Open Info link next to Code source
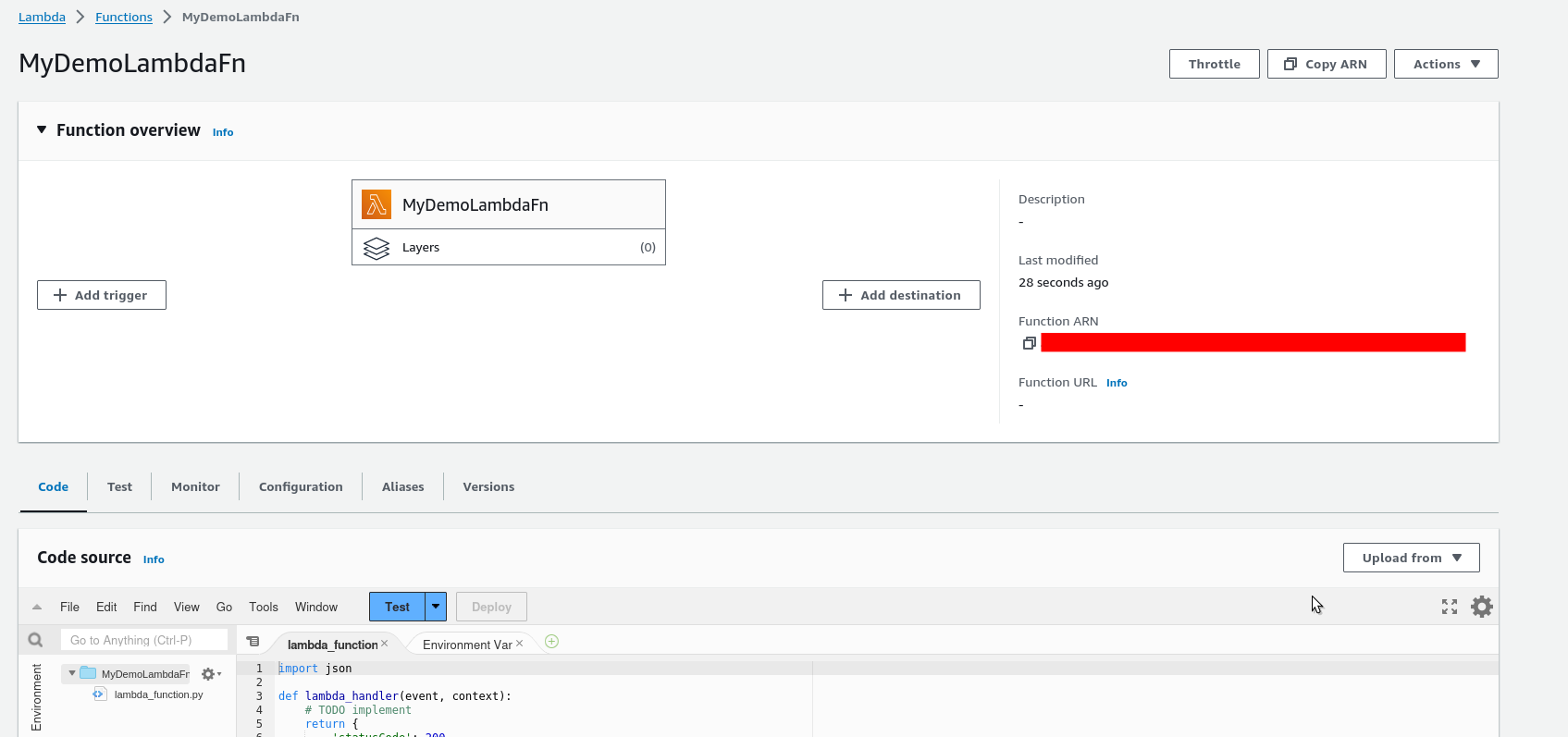 (x=154, y=559)
